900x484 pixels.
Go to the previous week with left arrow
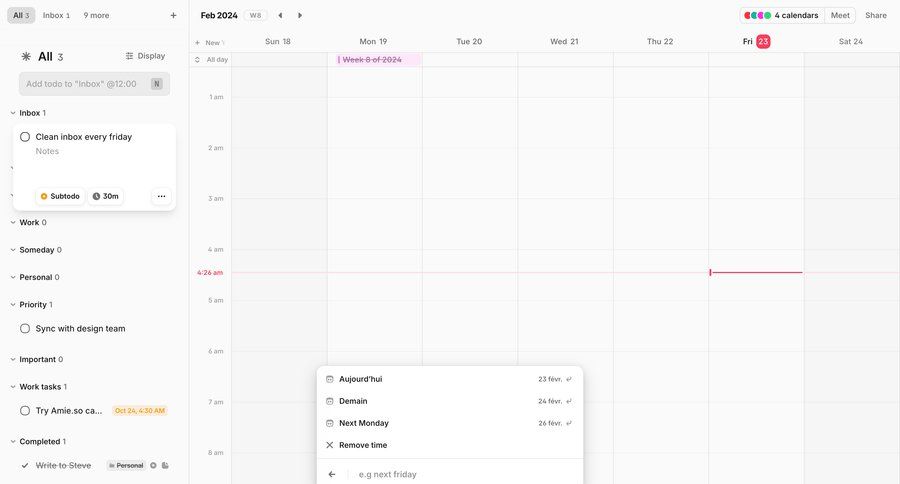pyautogui.click(x=280, y=16)
